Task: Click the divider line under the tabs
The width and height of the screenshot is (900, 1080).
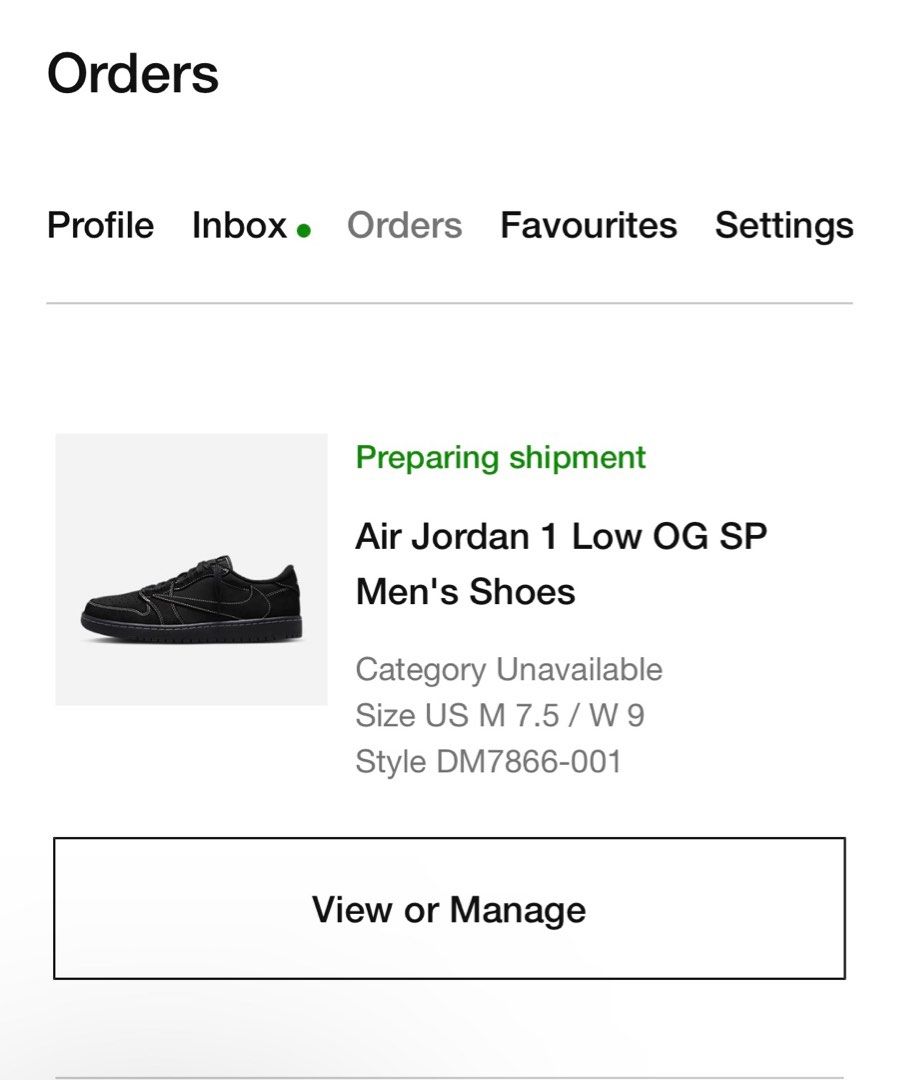Action: click(x=449, y=303)
